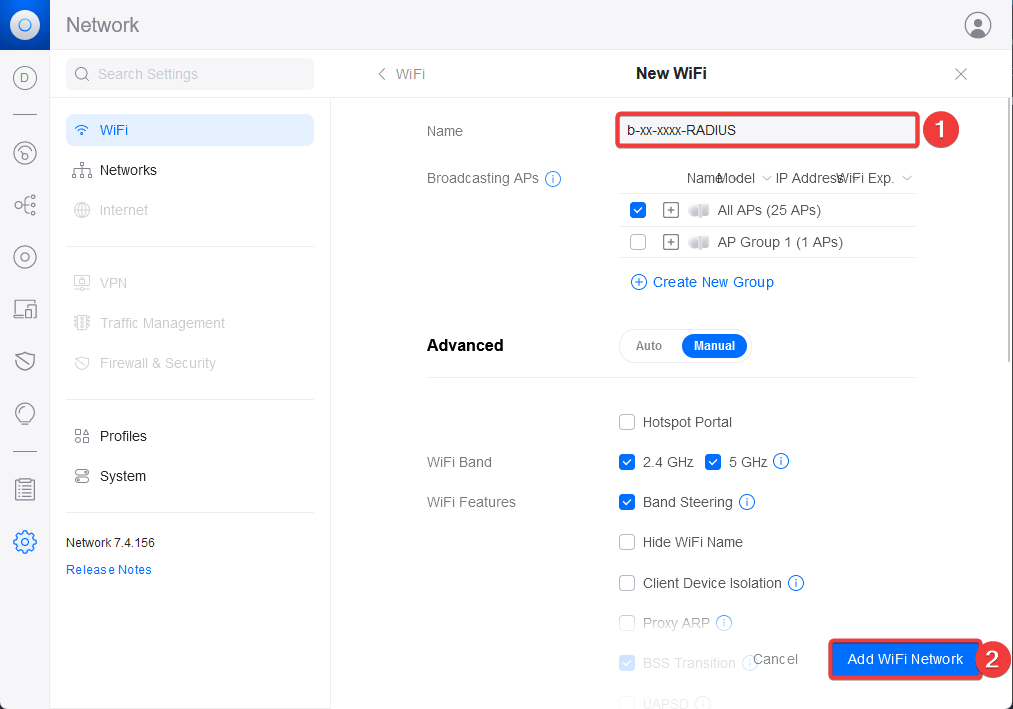Click the Add WiFi Network button

[x=905, y=659]
